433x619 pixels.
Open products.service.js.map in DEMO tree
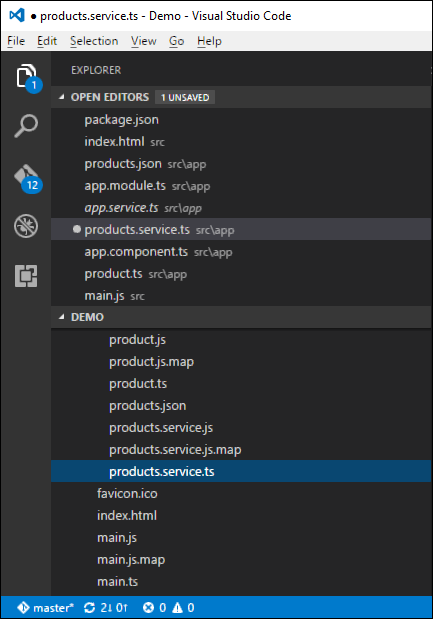[x=241, y=450]
